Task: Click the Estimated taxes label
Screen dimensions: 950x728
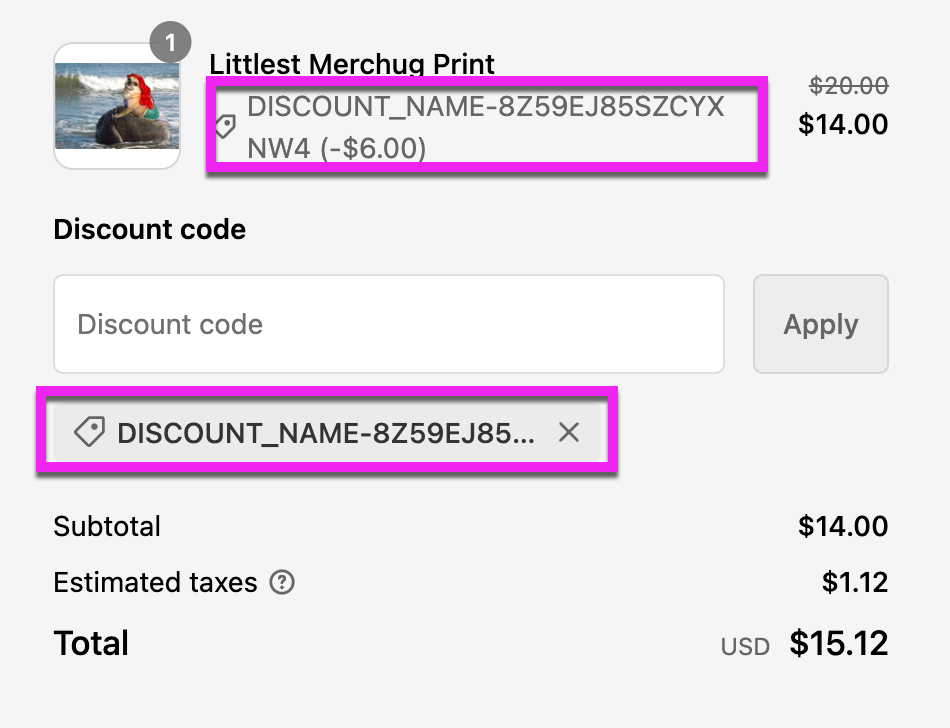Action: [155, 582]
